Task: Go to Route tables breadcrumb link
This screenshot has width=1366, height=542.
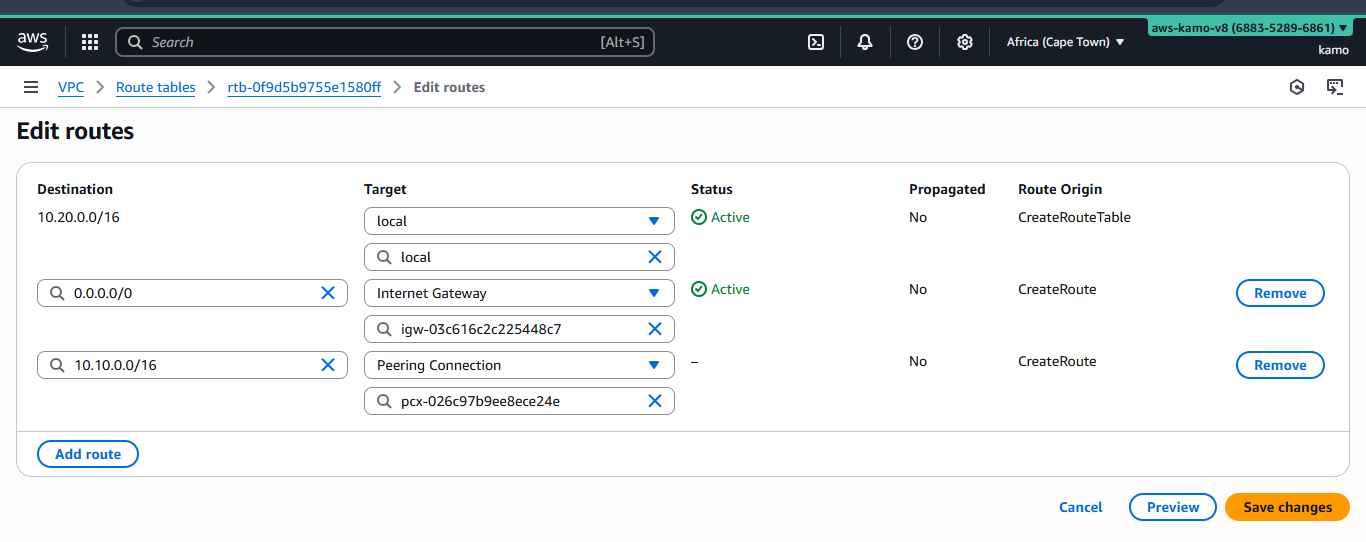Action: coord(156,87)
